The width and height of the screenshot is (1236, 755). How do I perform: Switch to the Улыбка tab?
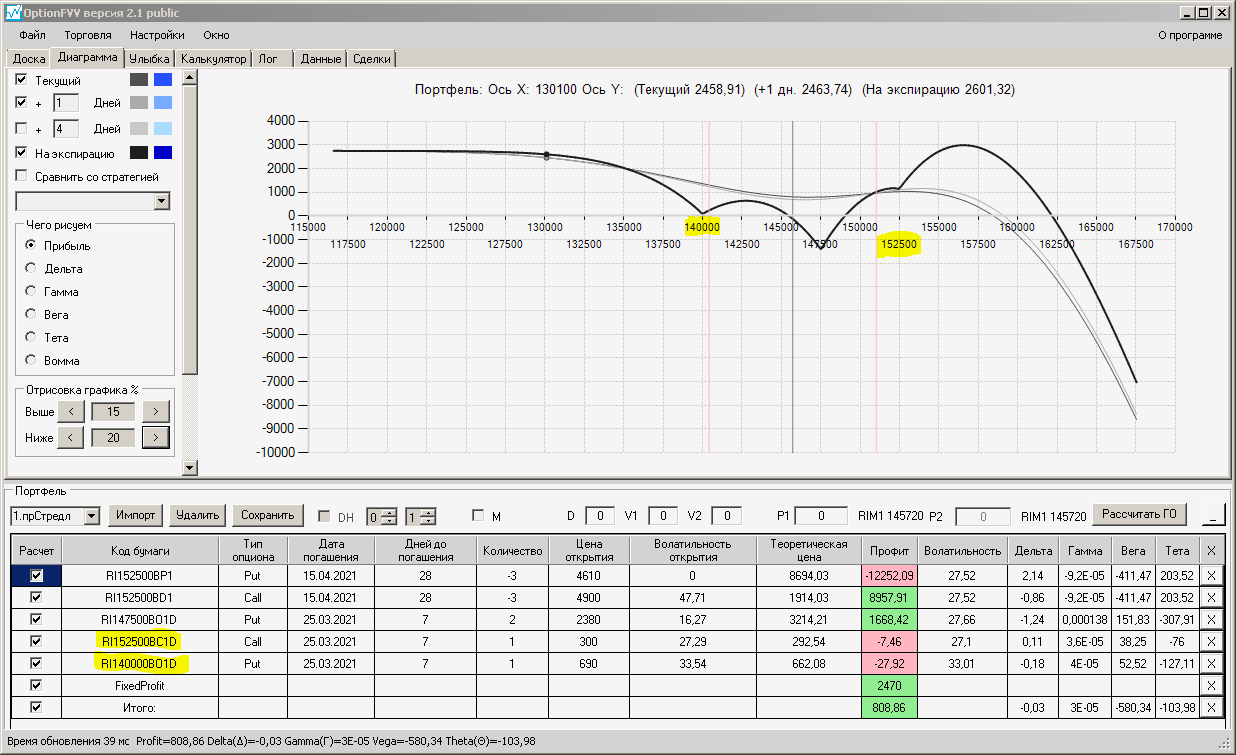pos(150,59)
